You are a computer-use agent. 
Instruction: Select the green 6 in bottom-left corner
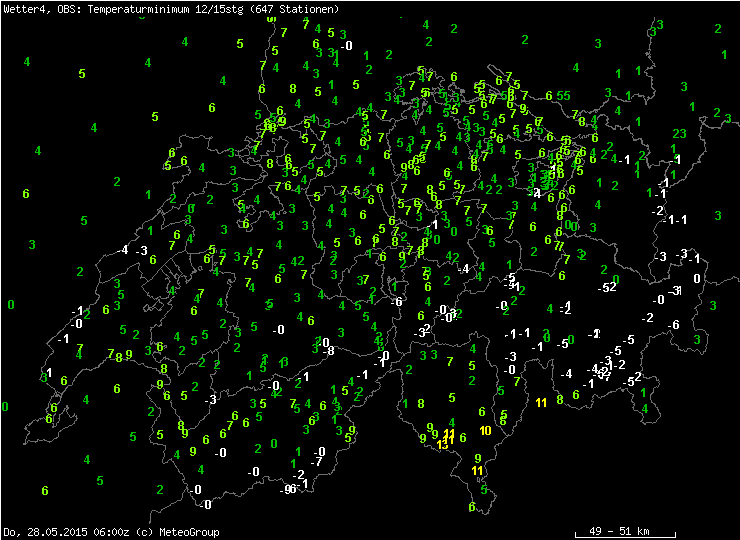pyautogui.click(x=45, y=491)
